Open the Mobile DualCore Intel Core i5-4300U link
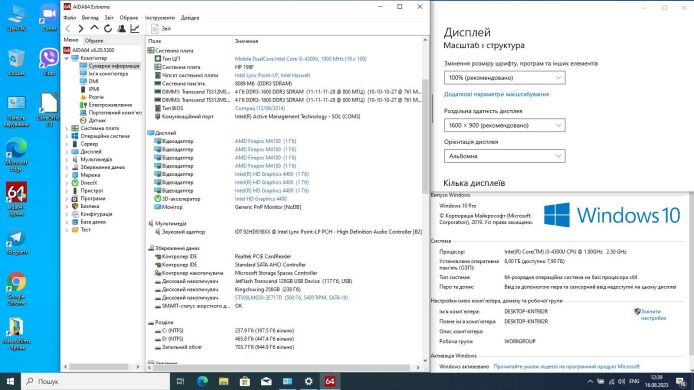694x390 pixels. [301, 59]
